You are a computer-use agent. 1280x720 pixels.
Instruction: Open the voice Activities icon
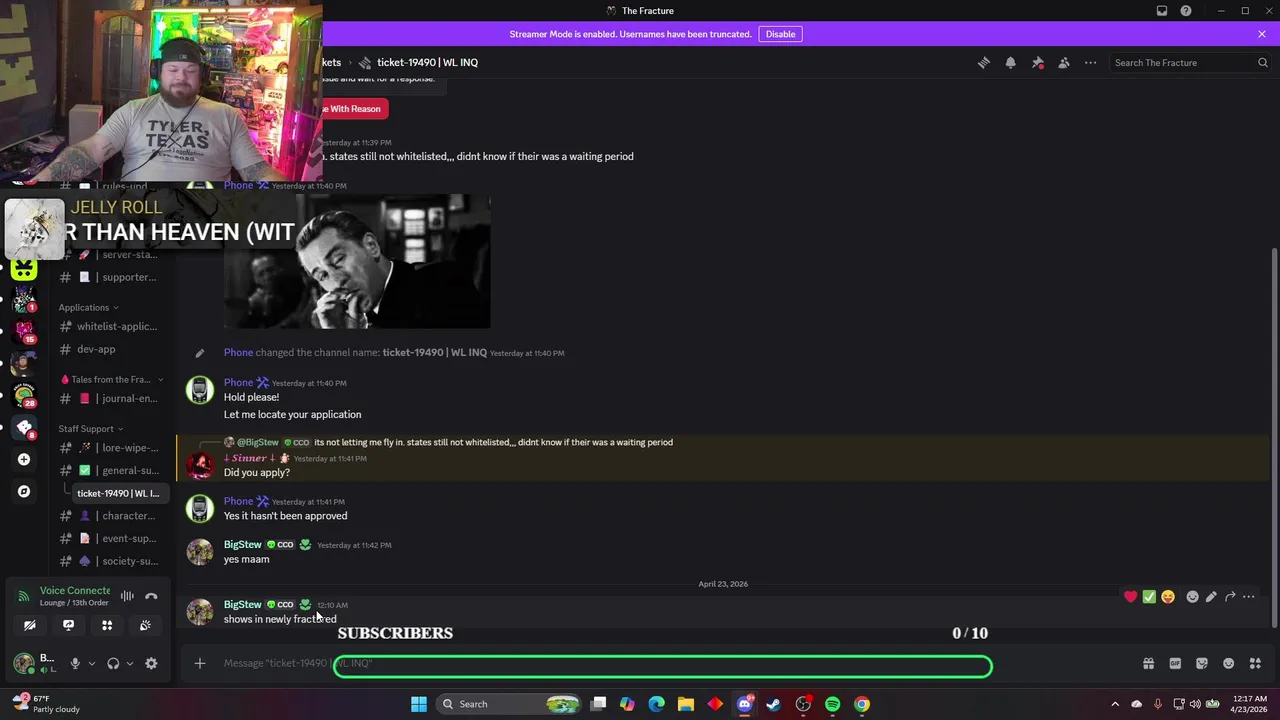click(107, 626)
